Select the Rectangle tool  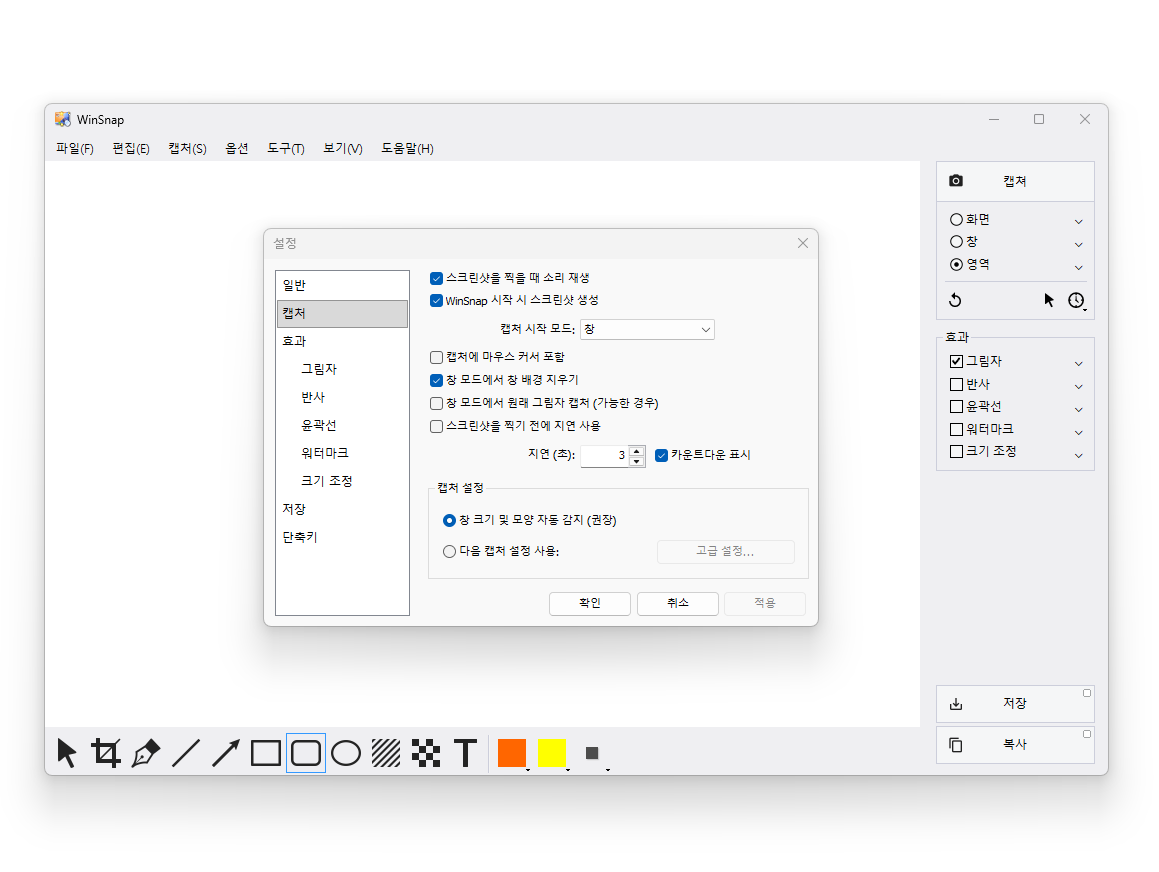click(x=265, y=753)
